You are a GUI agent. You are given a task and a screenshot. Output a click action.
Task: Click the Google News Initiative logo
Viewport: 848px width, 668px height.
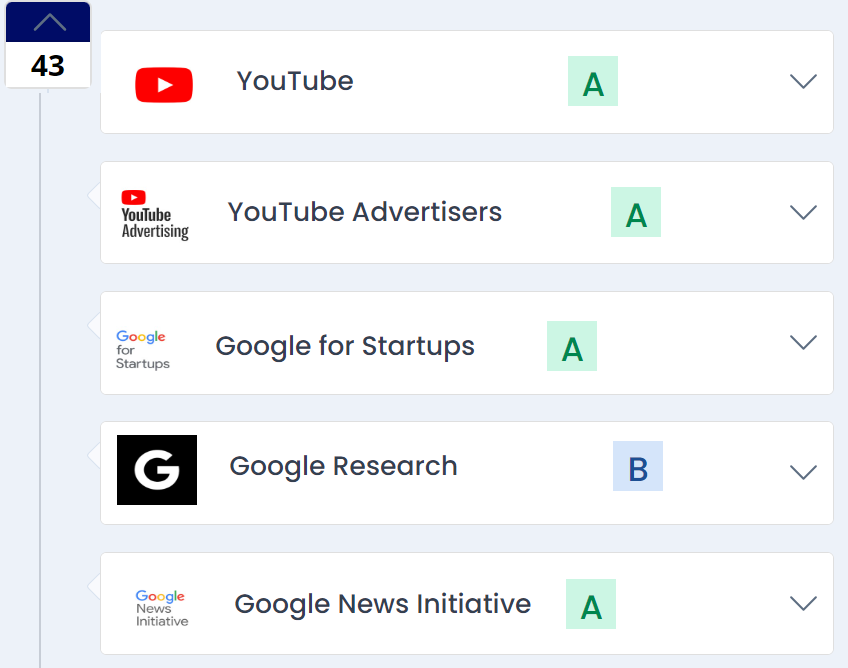tap(162, 609)
